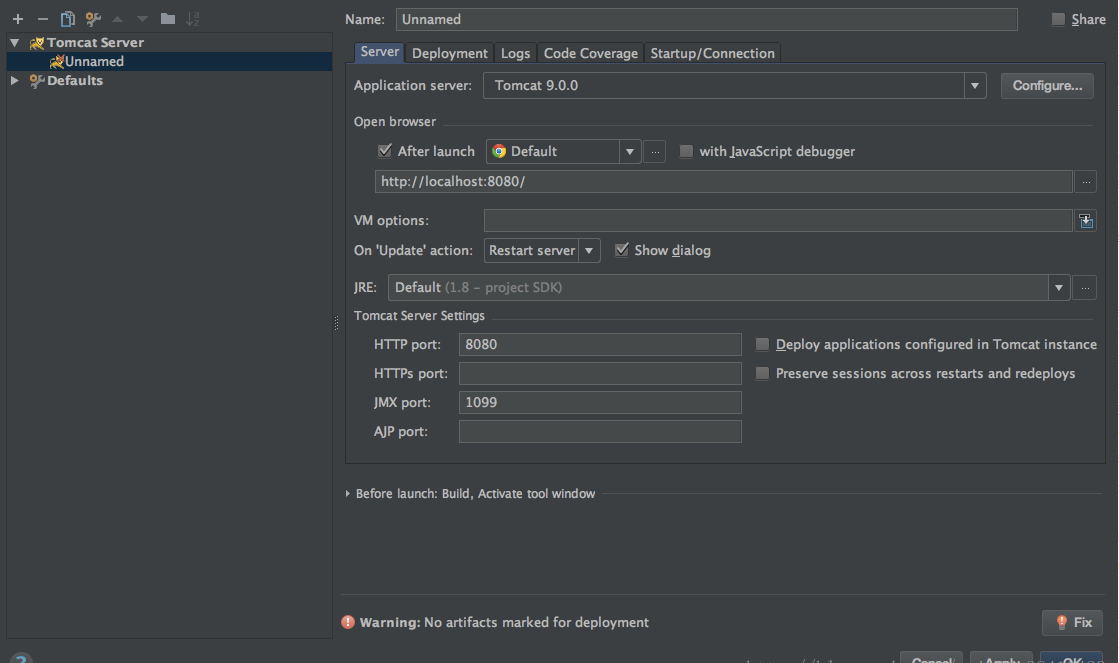
Task: Create a new folder for configurations
Action: click(x=168, y=19)
